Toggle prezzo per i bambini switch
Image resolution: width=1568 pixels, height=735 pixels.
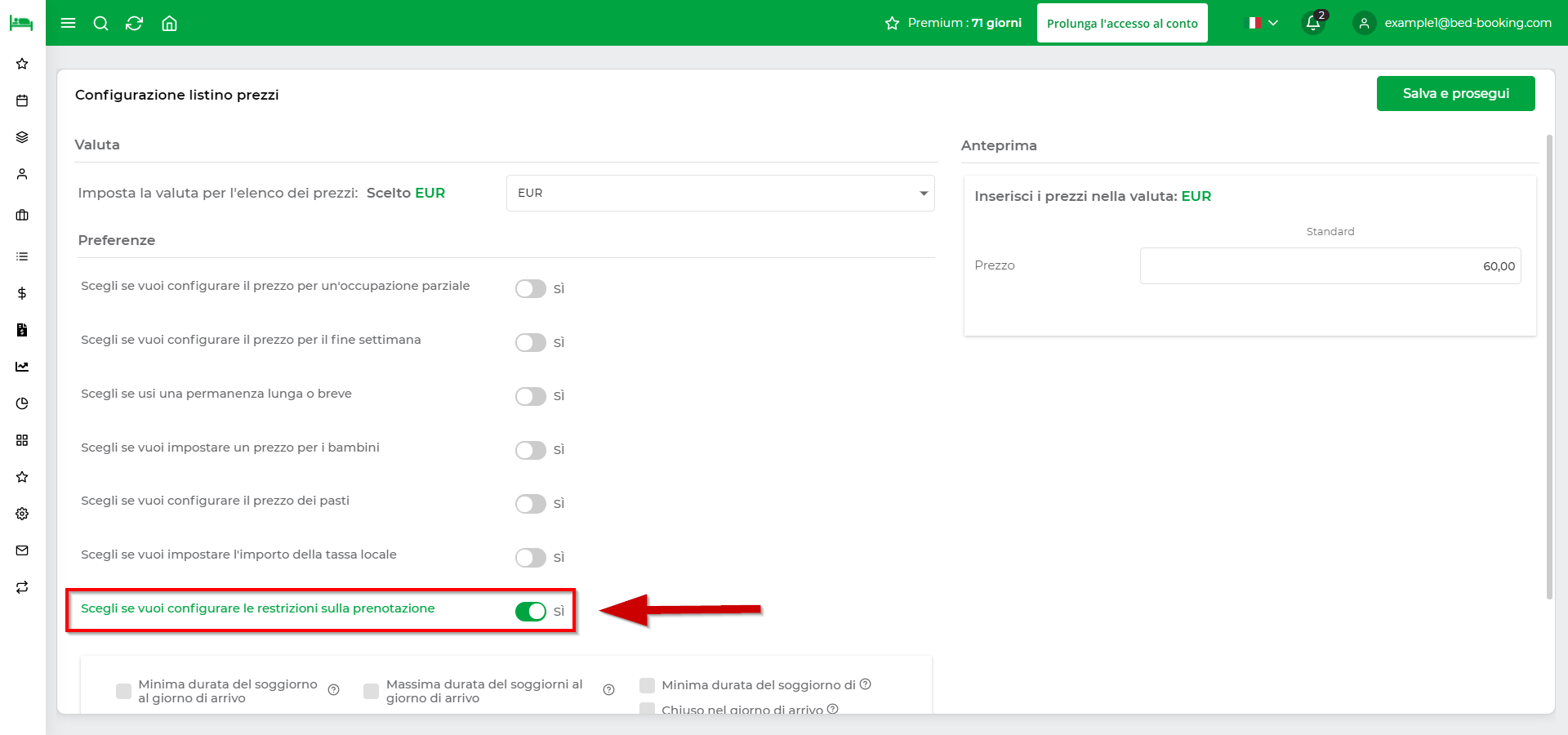tap(530, 450)
